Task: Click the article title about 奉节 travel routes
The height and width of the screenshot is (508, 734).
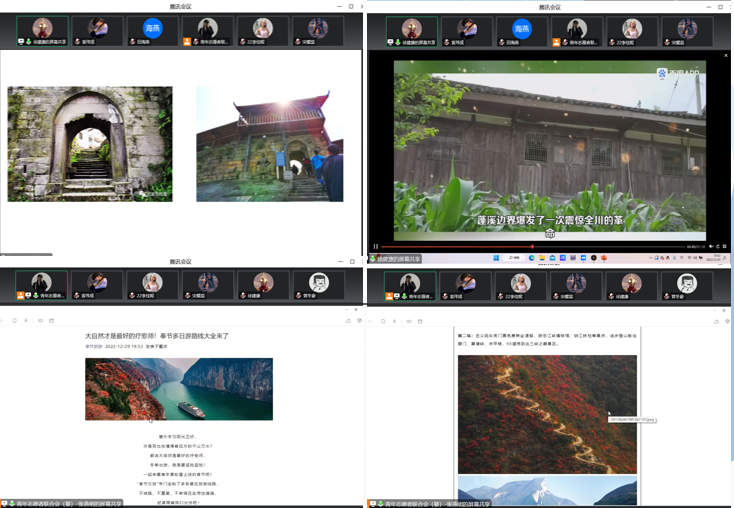Action: [157, 336]
